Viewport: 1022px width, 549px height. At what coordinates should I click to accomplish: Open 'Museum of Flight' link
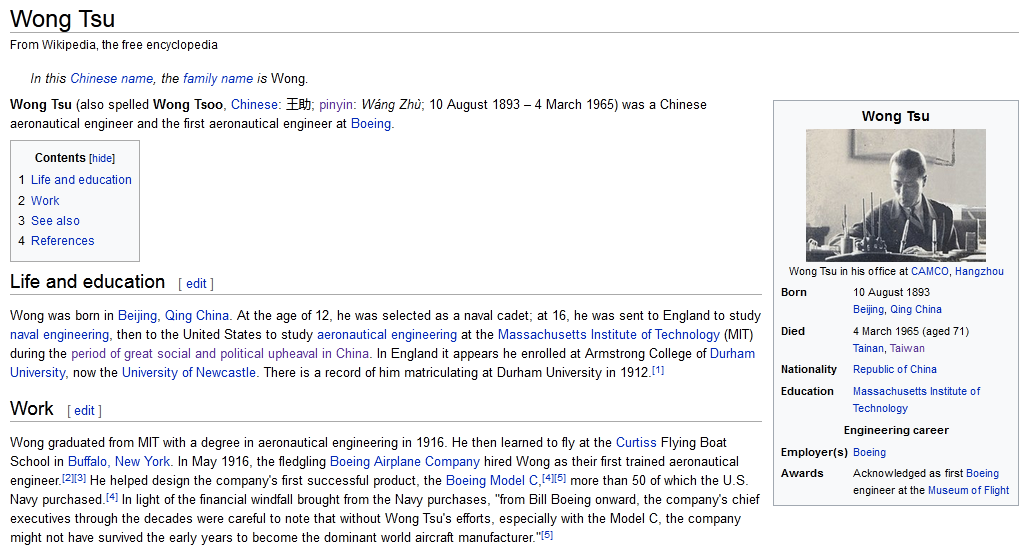(x=969, y=490)
